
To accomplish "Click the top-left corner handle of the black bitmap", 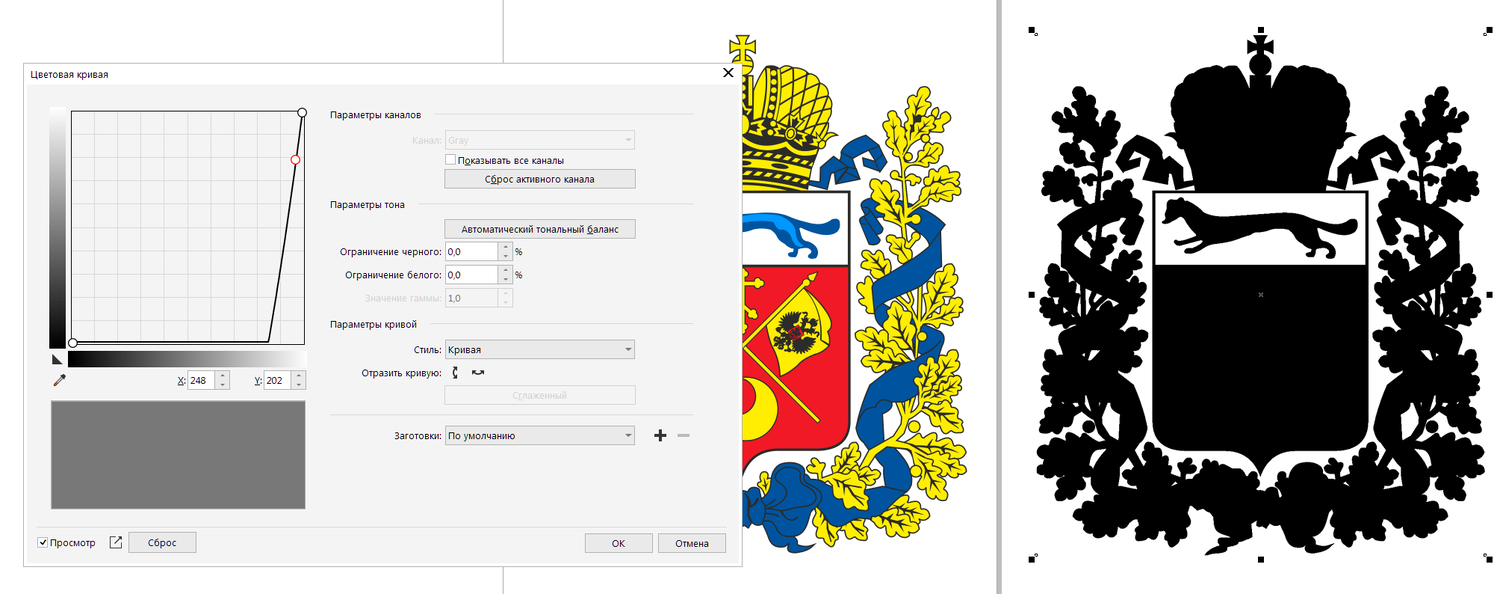I will (x=1032, y=31).
